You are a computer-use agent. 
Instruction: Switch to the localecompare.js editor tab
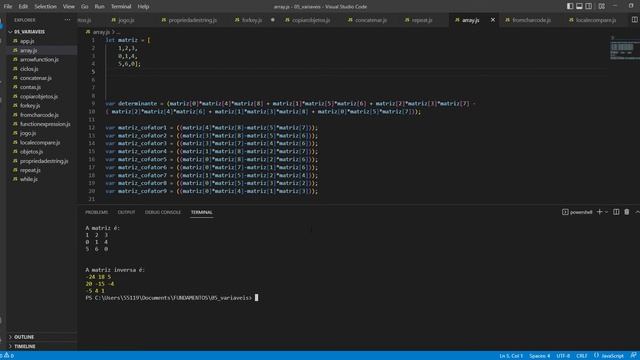pos(596,20)
